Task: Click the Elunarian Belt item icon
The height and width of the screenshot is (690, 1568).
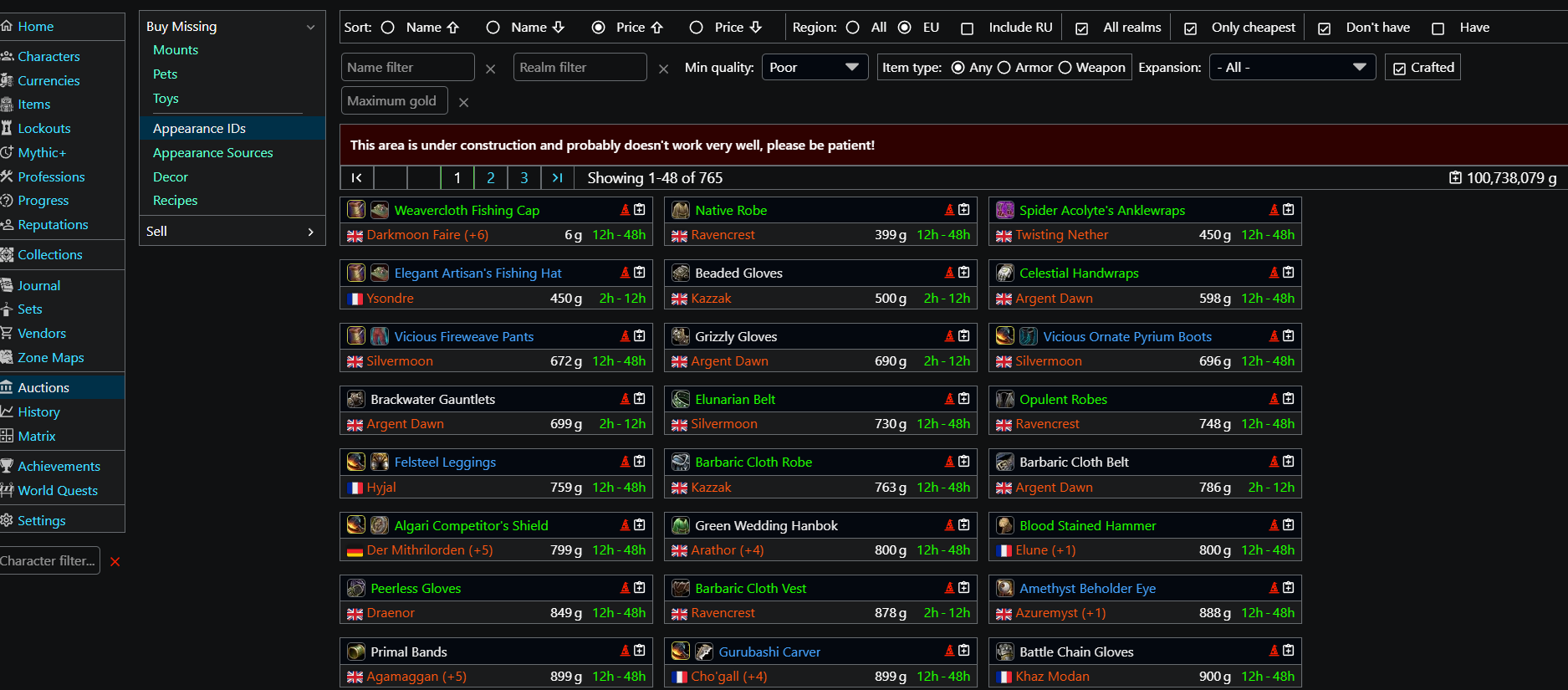Action: click(681, 399)
